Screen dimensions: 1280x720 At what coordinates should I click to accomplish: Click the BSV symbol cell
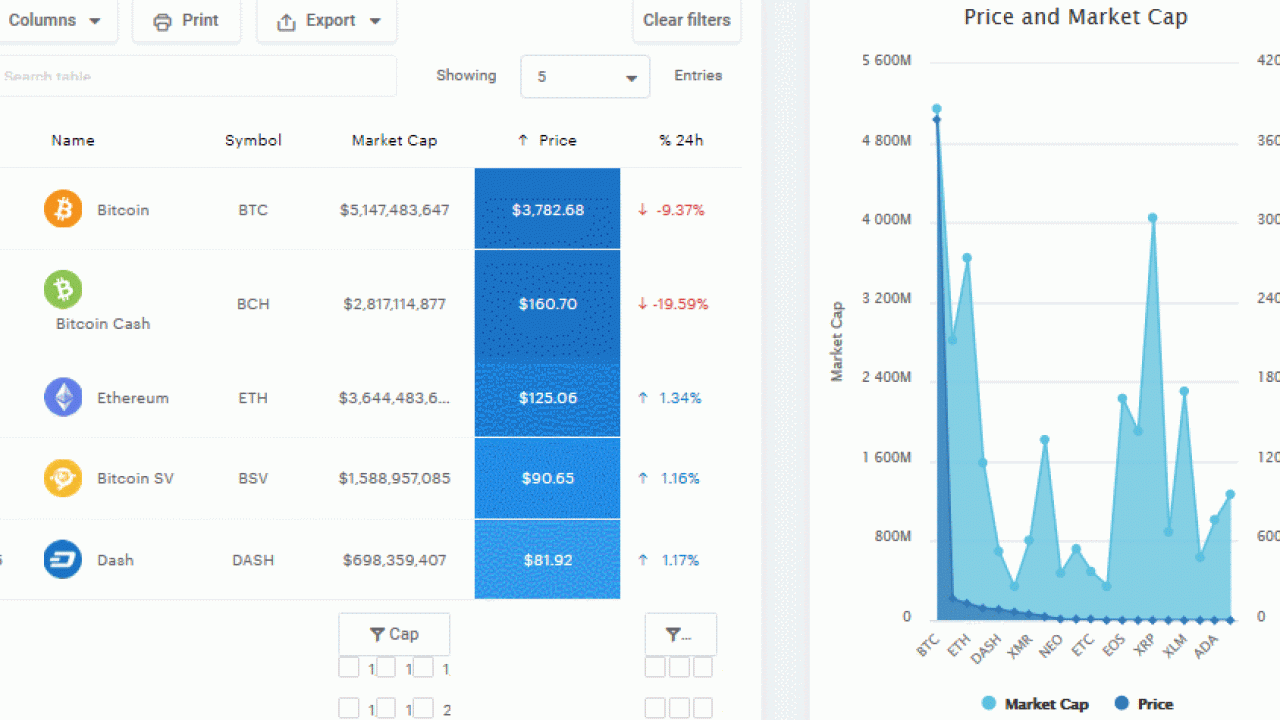tap(253, 478)
